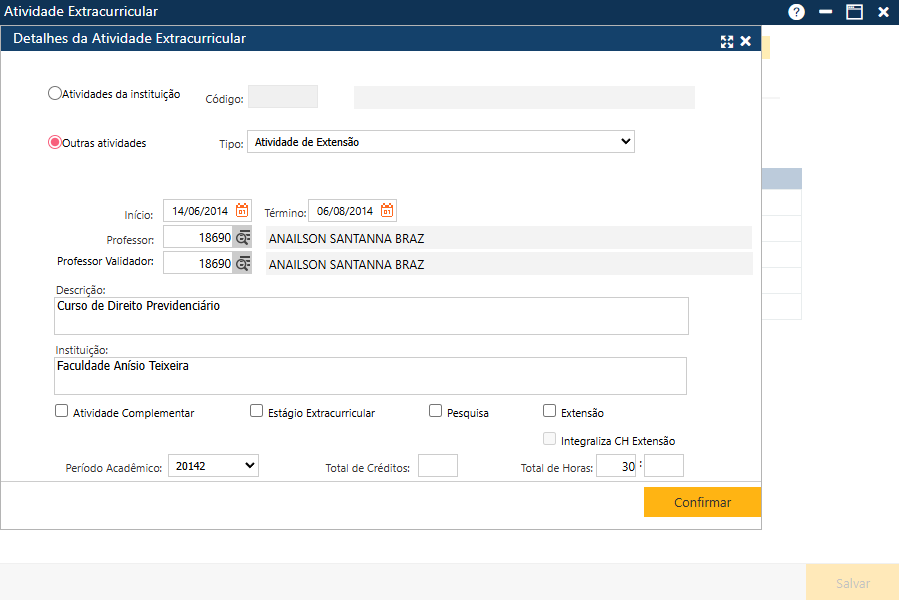
Task: Select Outras atividades radio option
Action: (54, 142)
